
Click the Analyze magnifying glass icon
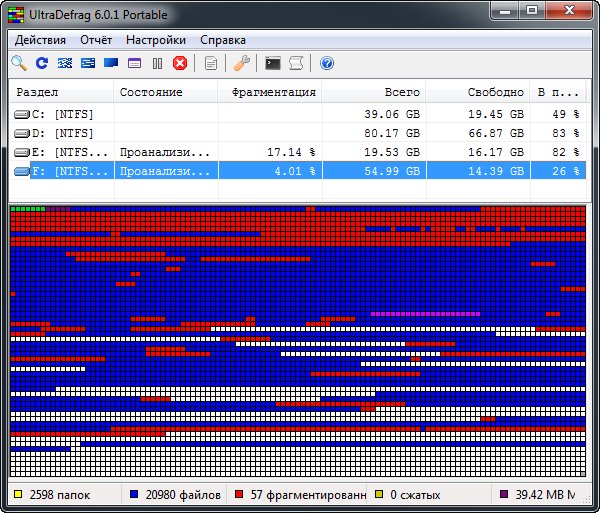[x=19, y=63]
